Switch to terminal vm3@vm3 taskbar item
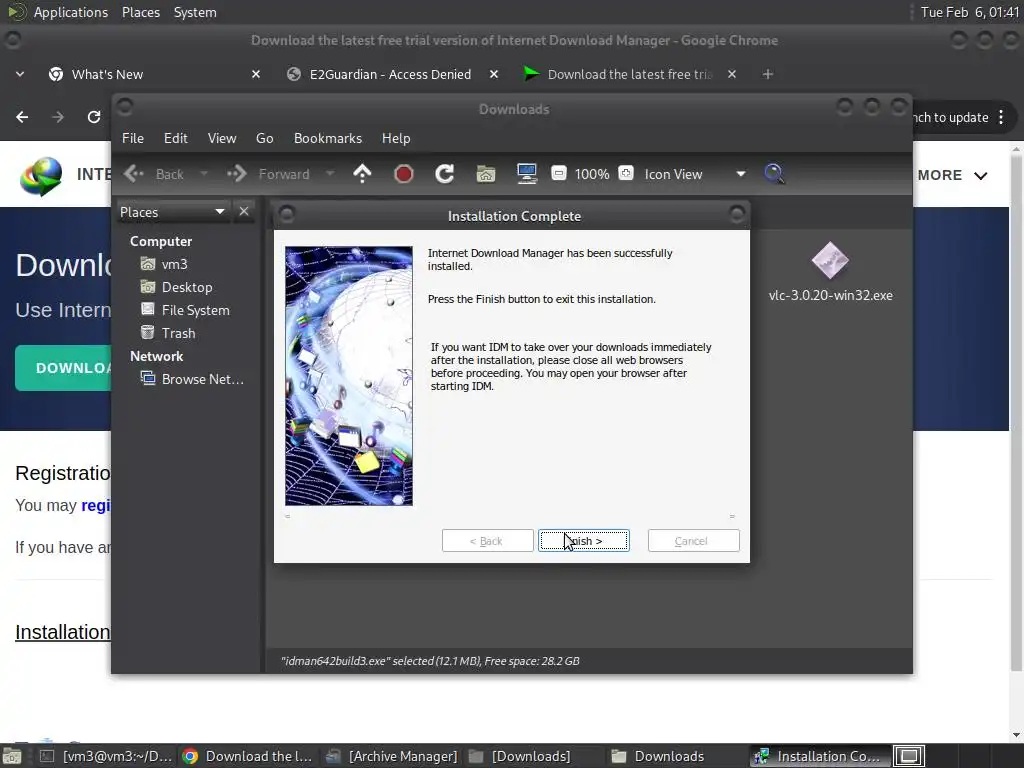Image resolution: width=1024 pixels, height=768 pixels. click(x=106, y=756)
